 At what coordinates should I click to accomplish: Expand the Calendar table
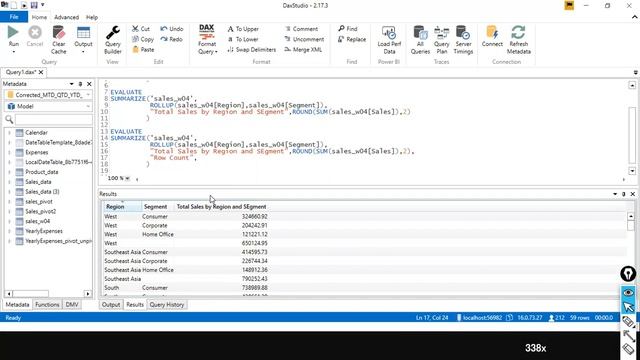(9, 133)
